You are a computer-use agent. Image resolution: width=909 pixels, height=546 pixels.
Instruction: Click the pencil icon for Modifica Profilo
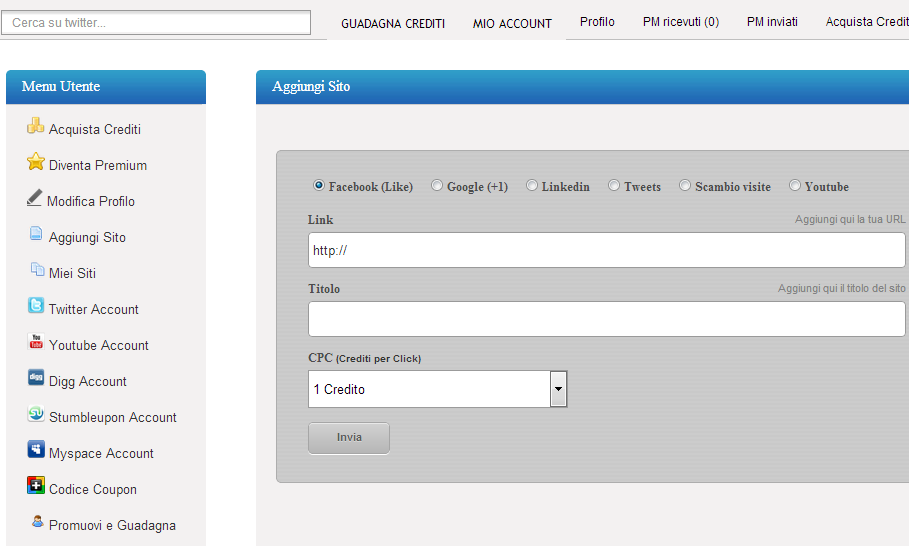[34, 198]
